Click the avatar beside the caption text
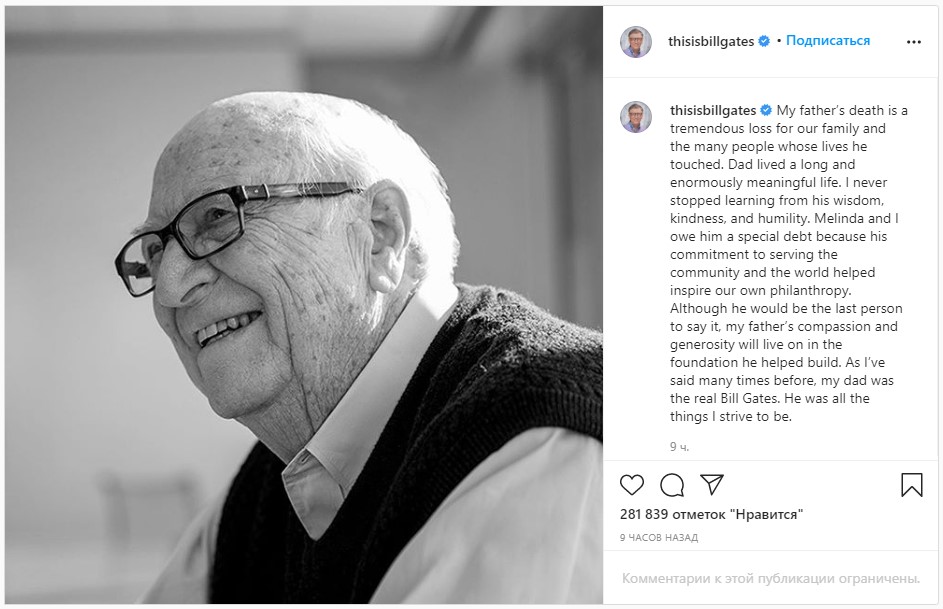 tap(635, 117)
